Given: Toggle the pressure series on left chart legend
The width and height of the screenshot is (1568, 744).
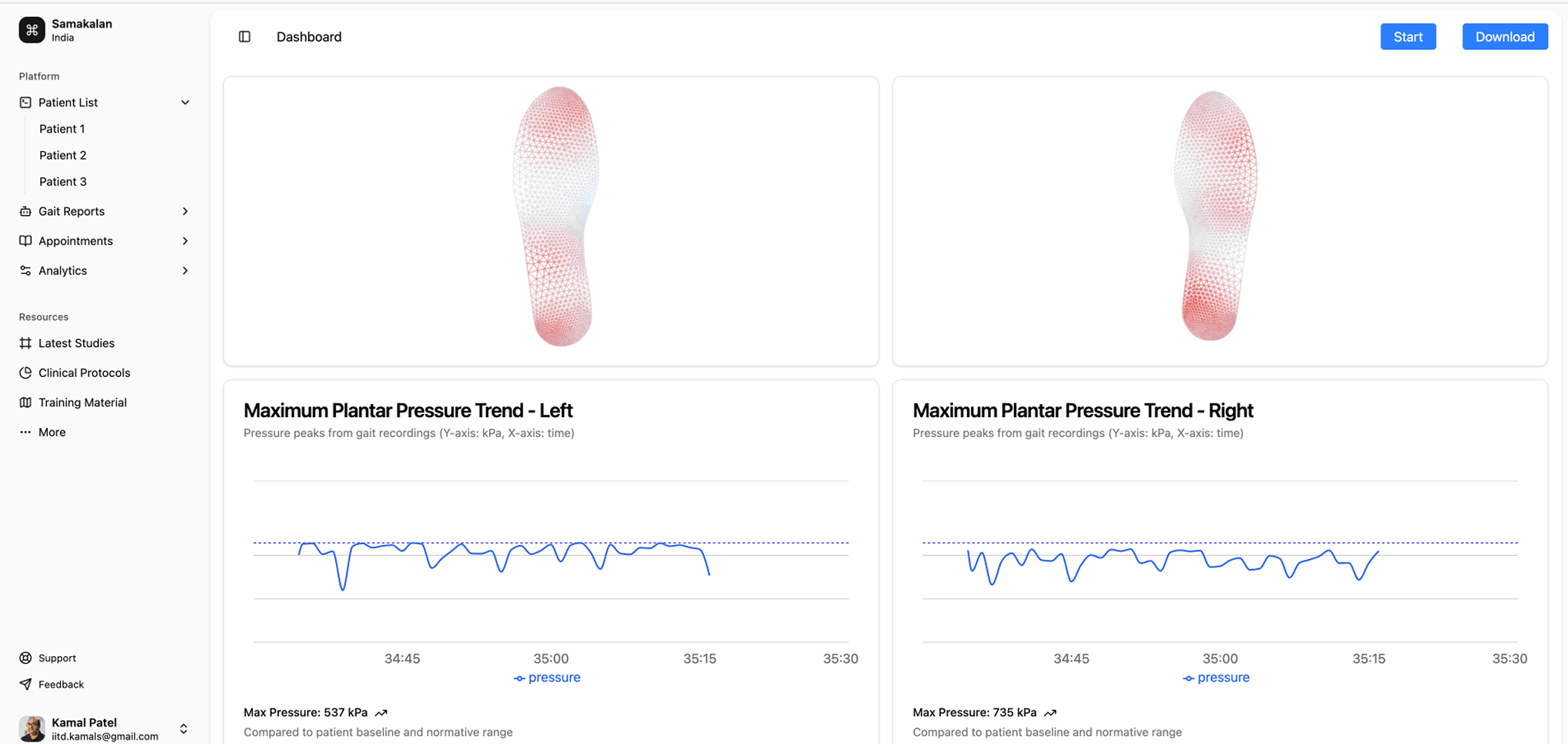Looking at the screenshot, I should (x=547, y=677).
